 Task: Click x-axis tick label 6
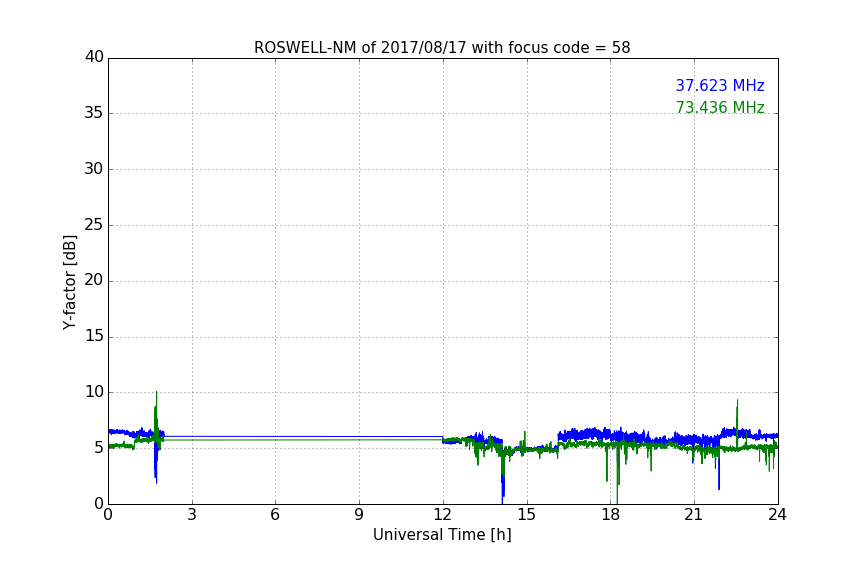[275, 515]
